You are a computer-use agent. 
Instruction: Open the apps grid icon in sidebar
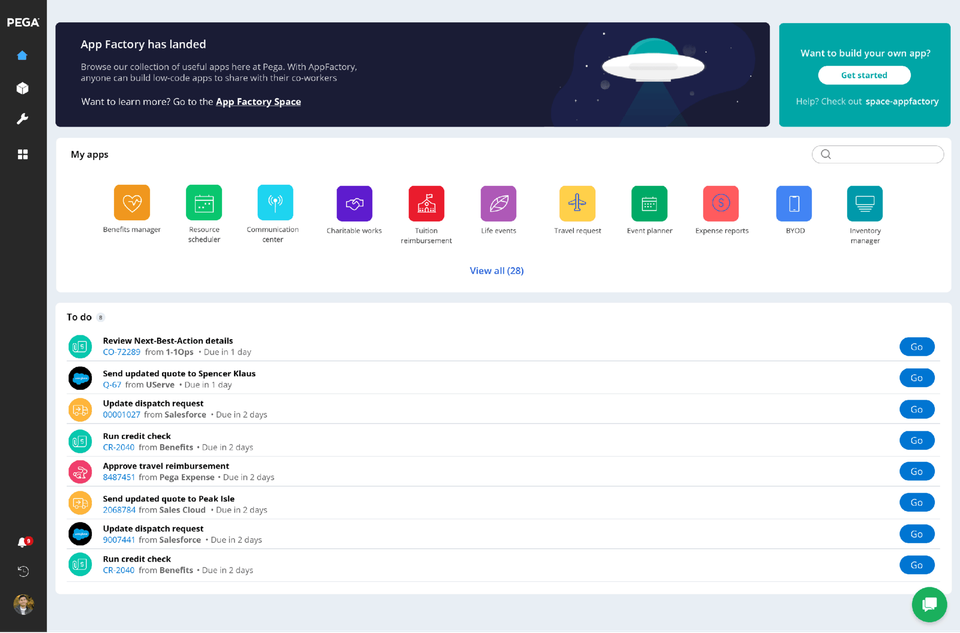[21, 153]
